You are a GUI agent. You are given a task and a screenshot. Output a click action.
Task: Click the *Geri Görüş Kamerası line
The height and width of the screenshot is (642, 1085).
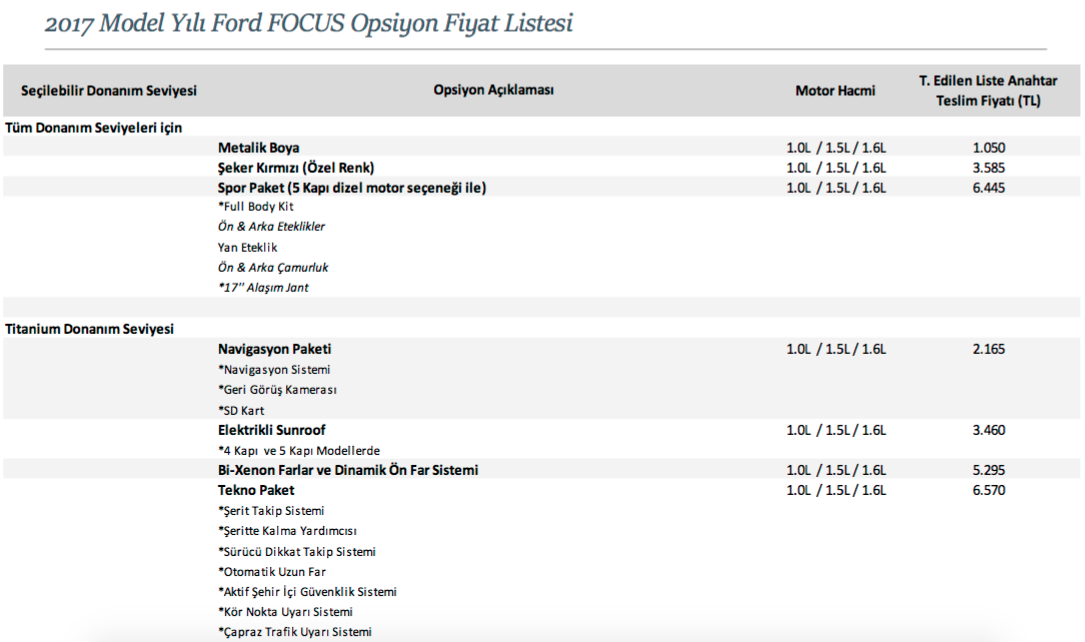[x=277, y=390]
